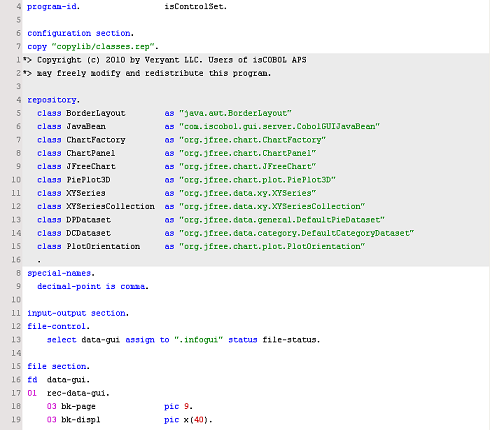Image resolution: width=490 pixels, height=430 pixels.
Task: Click class name PlotOrientation
Action: tap(103, 247)
